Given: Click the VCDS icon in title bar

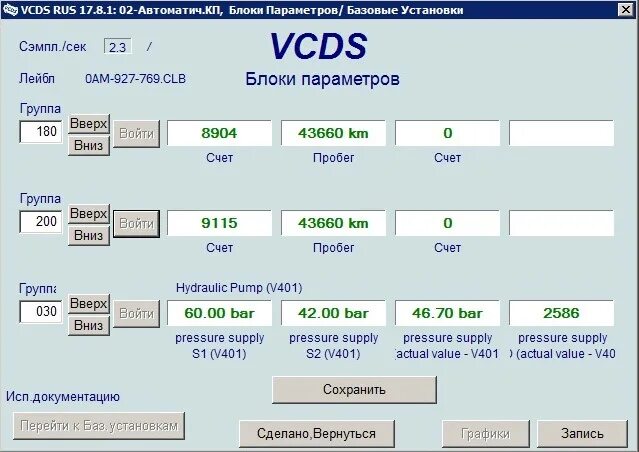Looking at the screenshot, I should pos(10,9).
